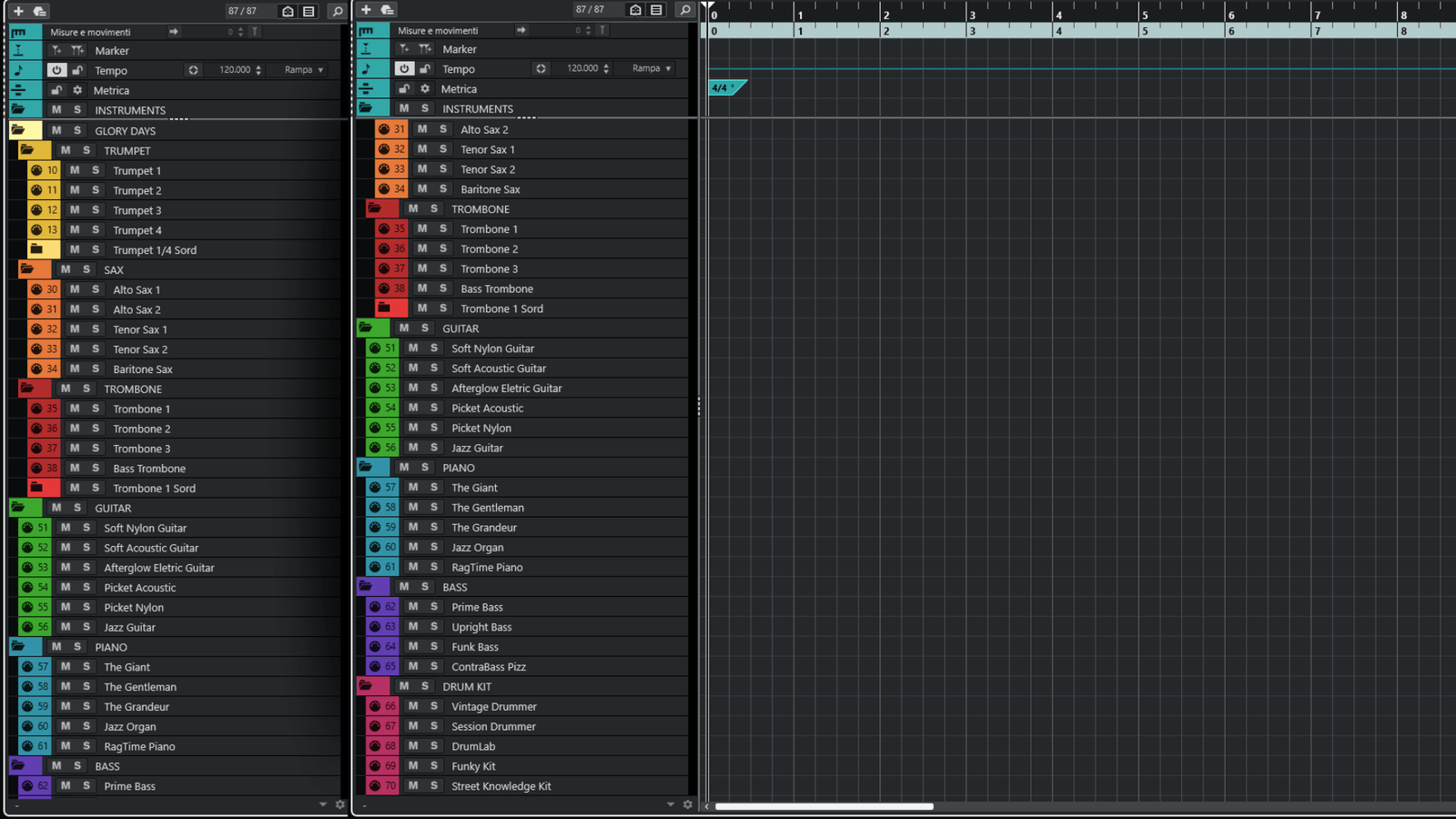Mute the Trumpet 2 track

[x=75, y=190]
